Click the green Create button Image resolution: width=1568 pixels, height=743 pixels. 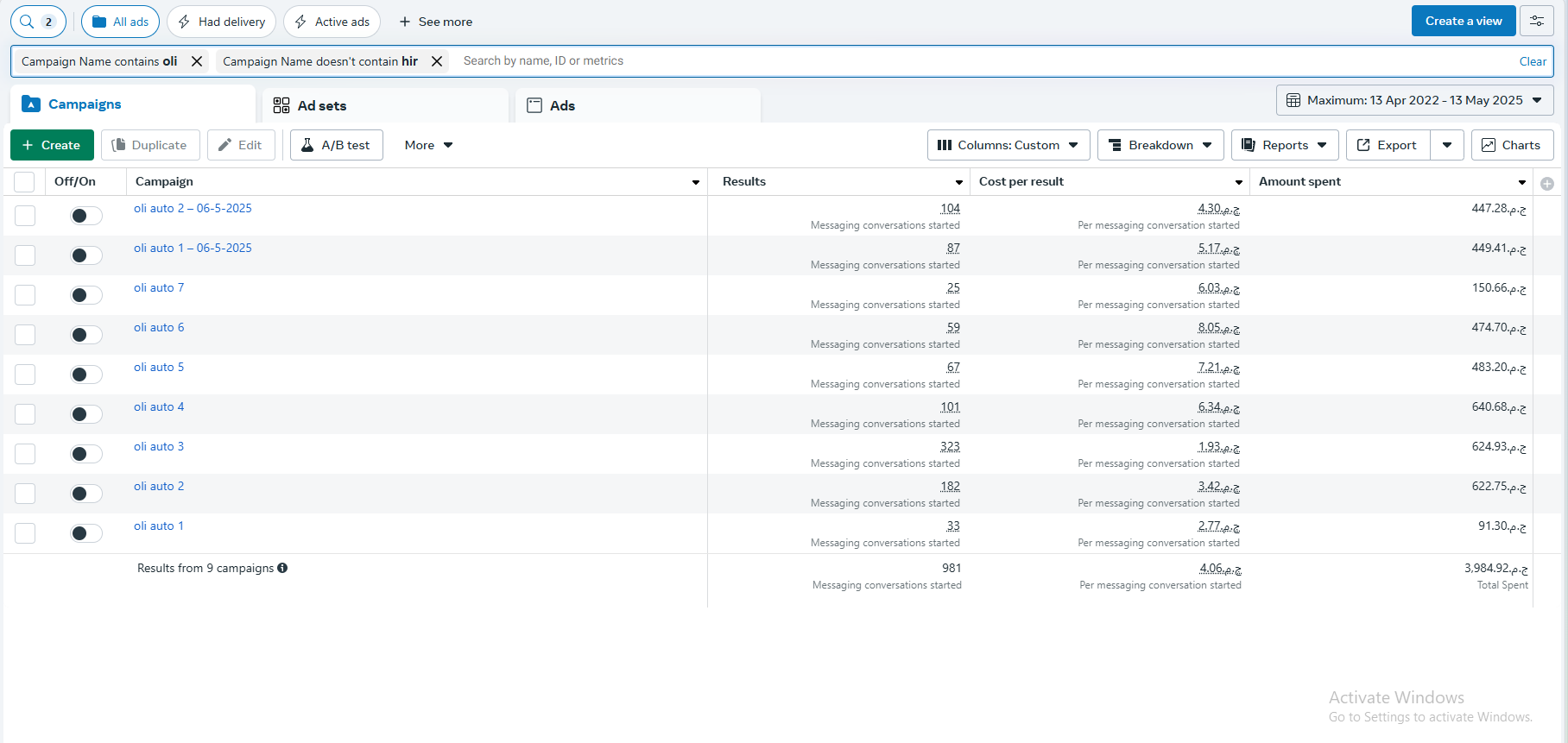click(x=52, y=145)
